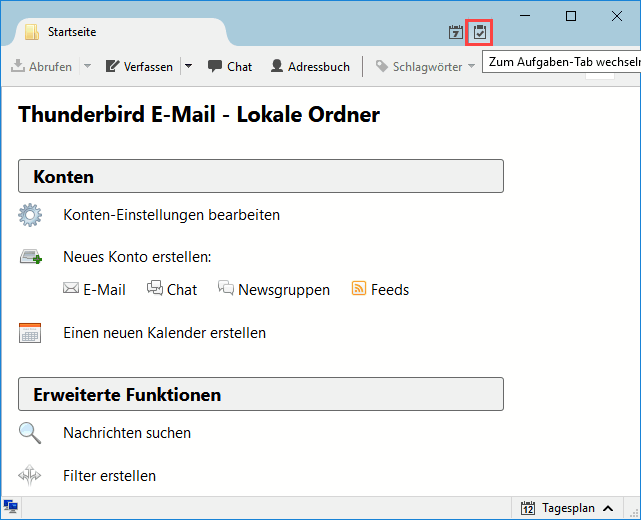
Task: Click the folder icon on Startseite tab
Action: click(32, 32)
